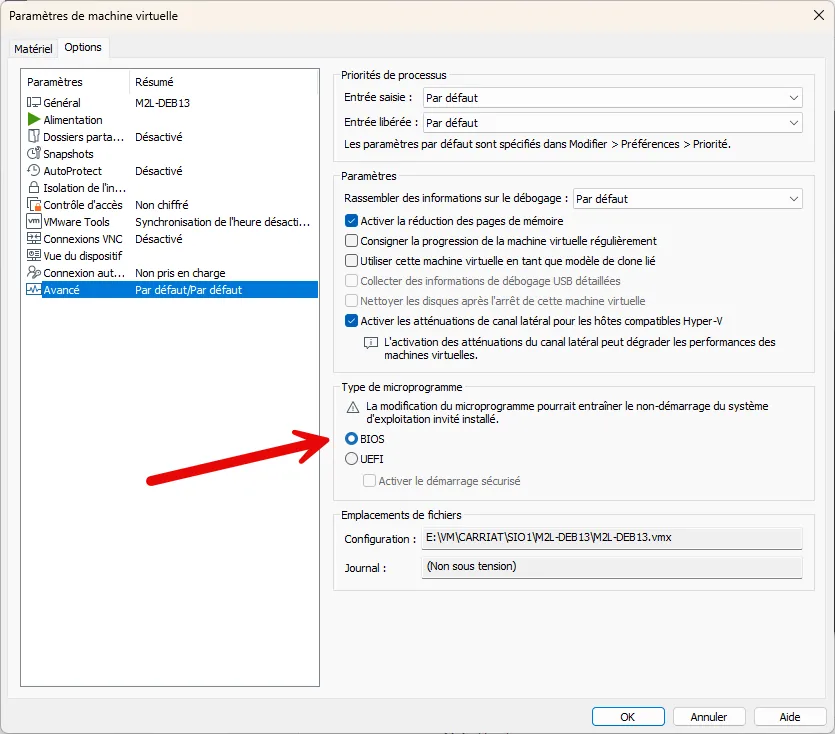Switch to the Matériel tab
The height and width of the screenshot is (734, 835).
33,49
